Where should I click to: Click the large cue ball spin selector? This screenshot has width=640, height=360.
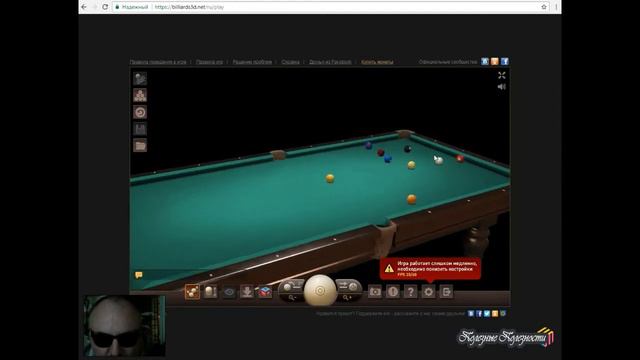(320, 291)
